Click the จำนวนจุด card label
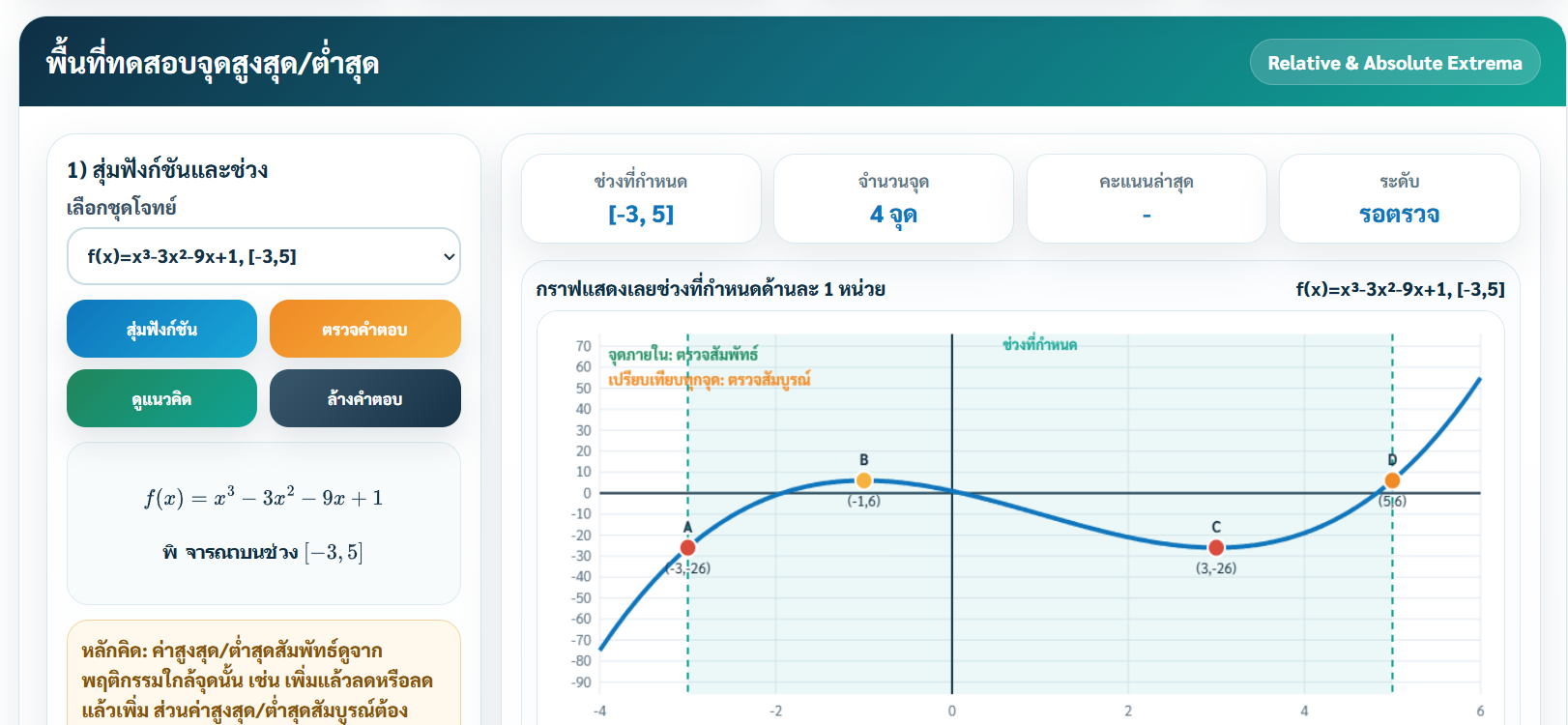1568x725 pixels. click(893, 182)
